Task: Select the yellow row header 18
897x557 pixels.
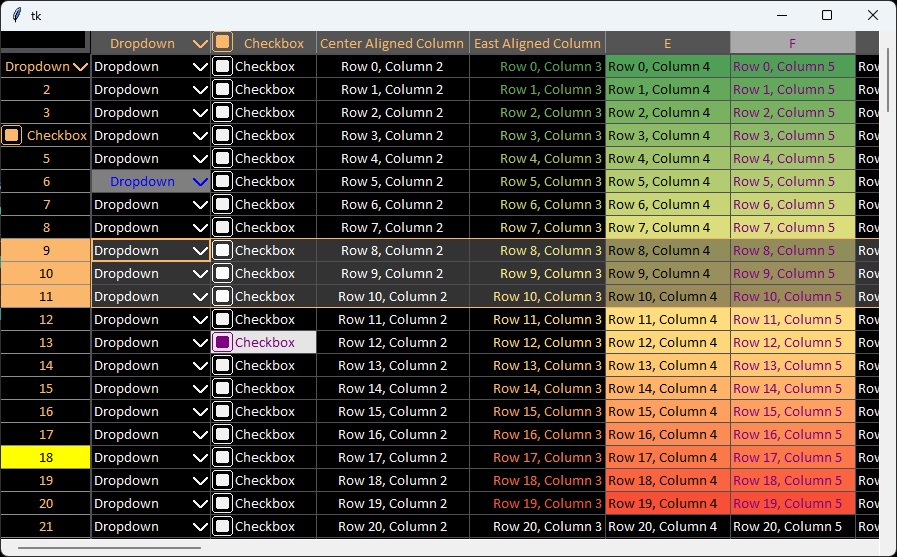Action: (x=46, y=458)
